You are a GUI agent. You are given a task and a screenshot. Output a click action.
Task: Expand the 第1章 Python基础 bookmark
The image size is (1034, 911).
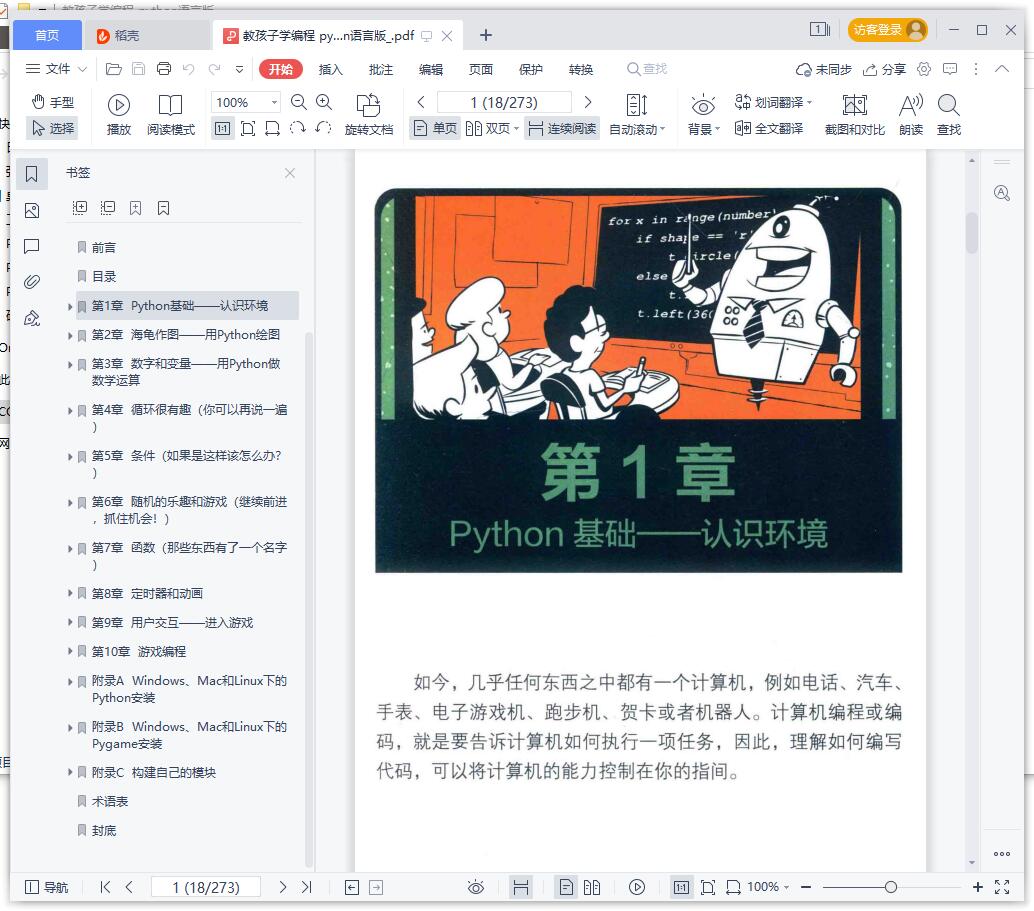[x=70, y=306]
